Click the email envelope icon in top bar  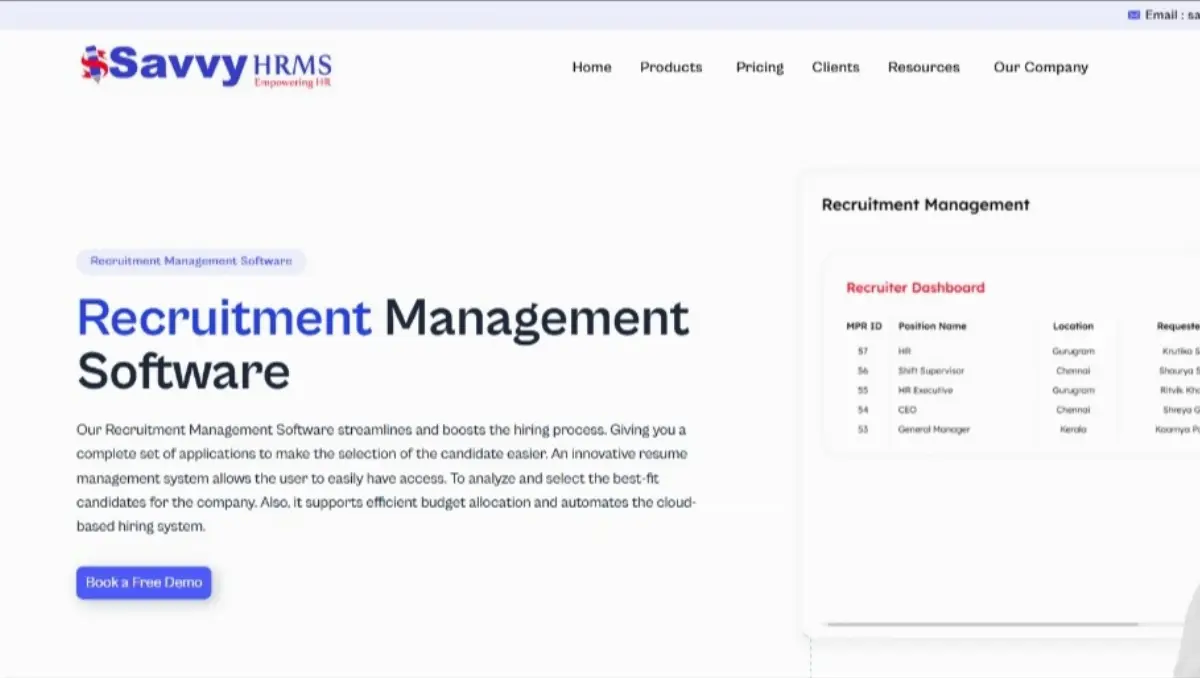pos(1133,15)
